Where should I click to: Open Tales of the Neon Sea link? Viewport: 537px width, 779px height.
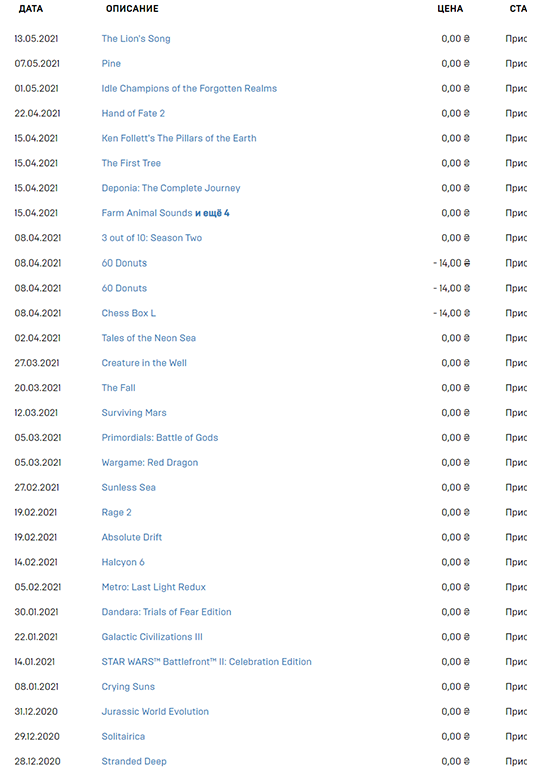(149, 338)
